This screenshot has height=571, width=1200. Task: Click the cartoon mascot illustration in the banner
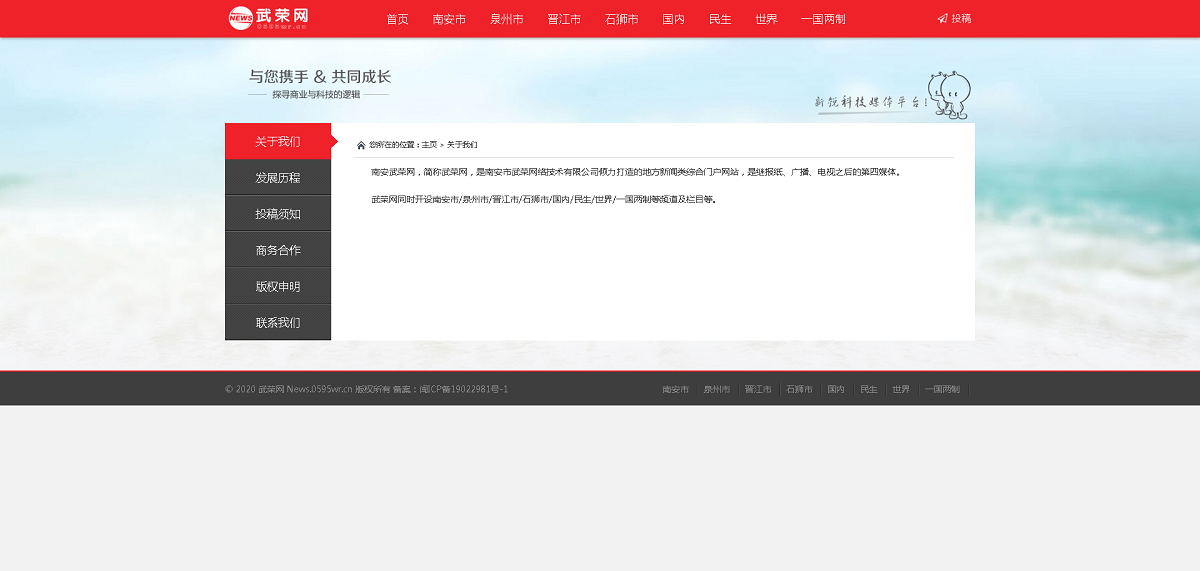click(x=950, y=94)
